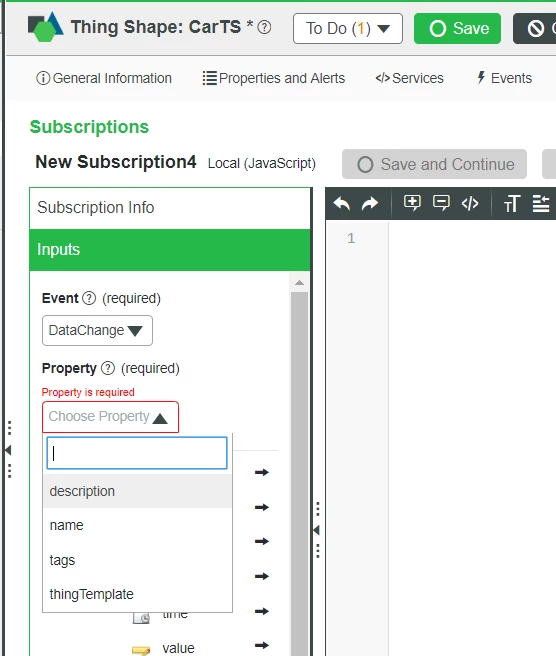The image size is (556, 656).
Task: Collapse inputs pane using middle splitter triangle
Action: pyautogui.click(x=317, y=530)
